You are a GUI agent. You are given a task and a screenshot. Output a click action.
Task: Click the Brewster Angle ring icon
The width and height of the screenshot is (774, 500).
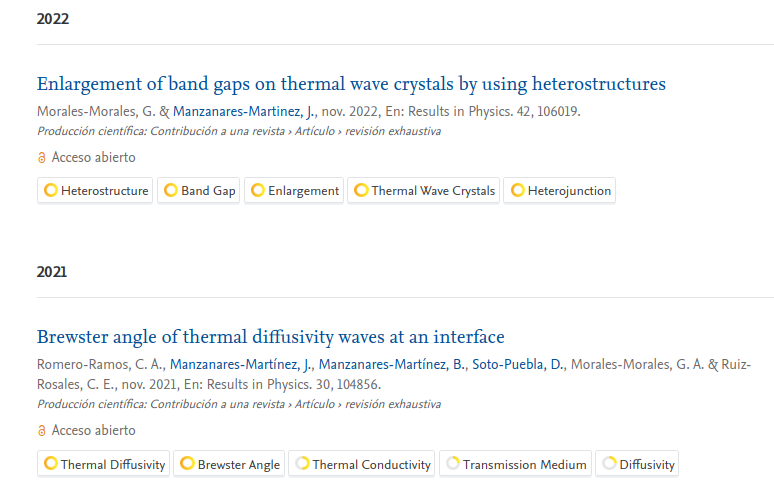pyautogui.click(x=187, y=464)
